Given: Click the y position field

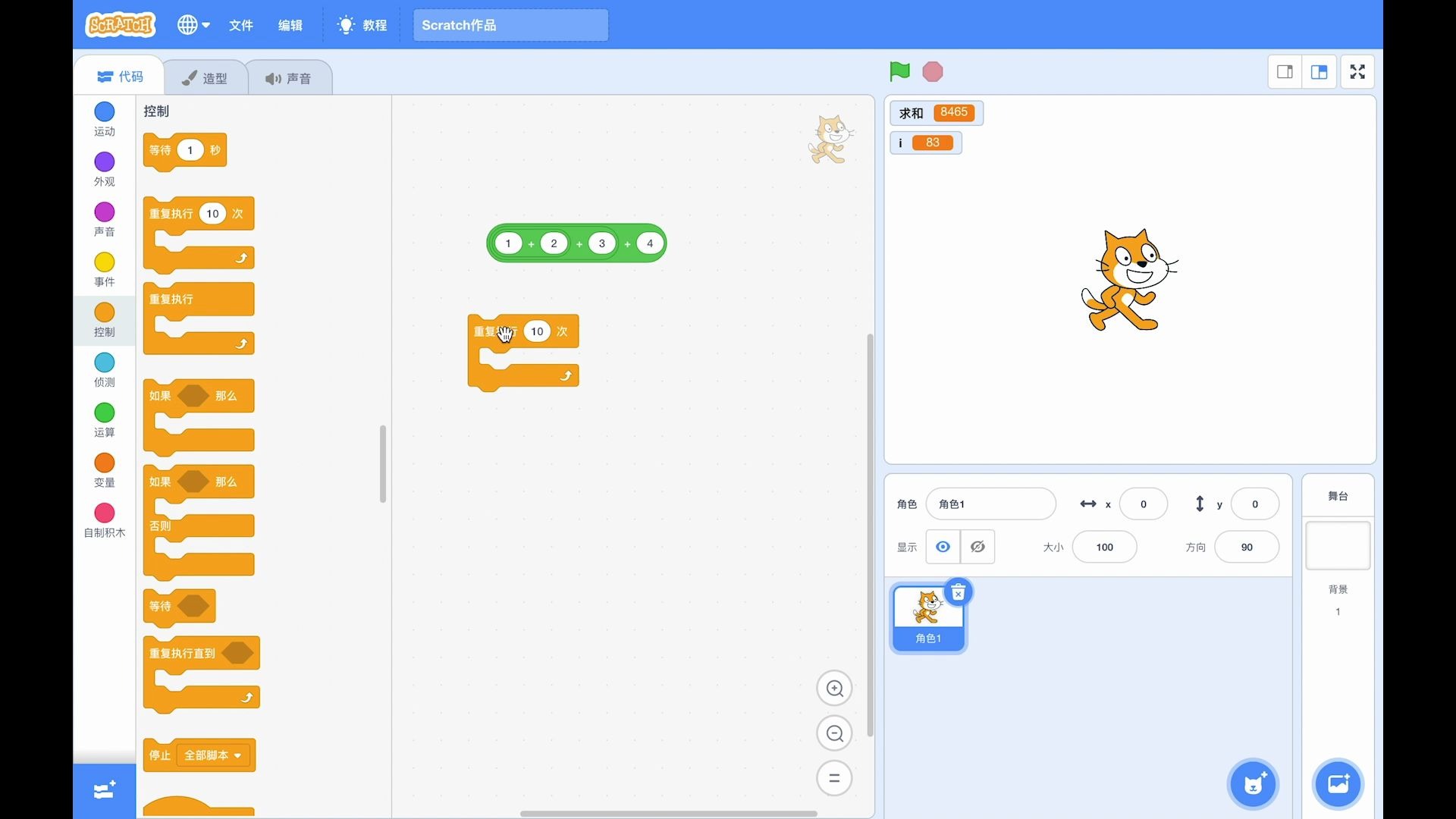Looking at the screenshot, I should 1255,504.
